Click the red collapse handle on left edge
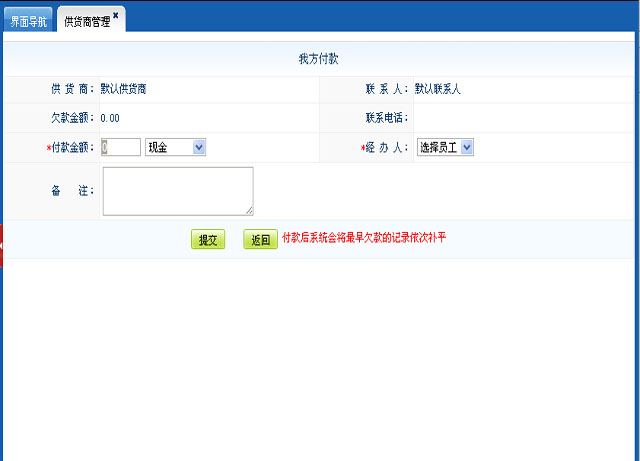The height and width of the screenshot is (461, 640). [x=2, y=245]
